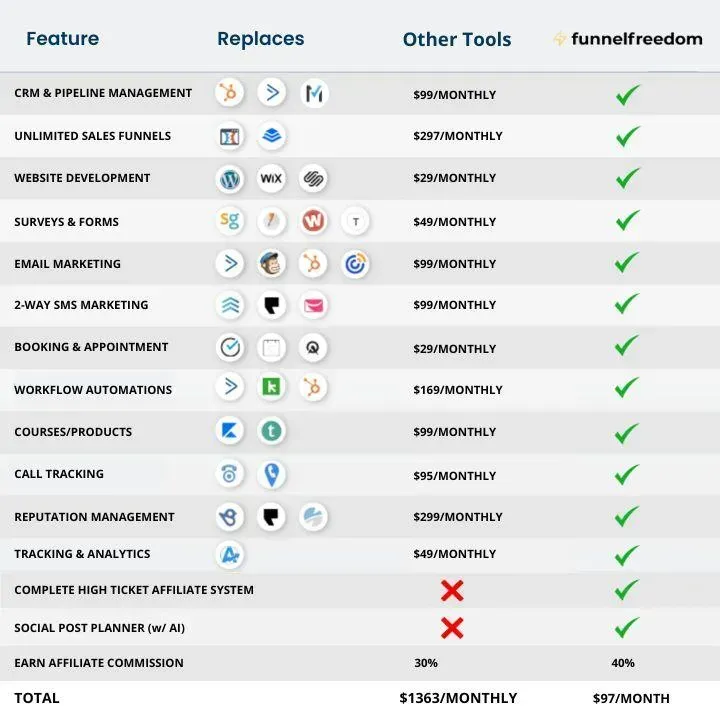Click the Kajabi icon in Courses/Products row
Screen dimensions: 720x720
pos(230,431)
